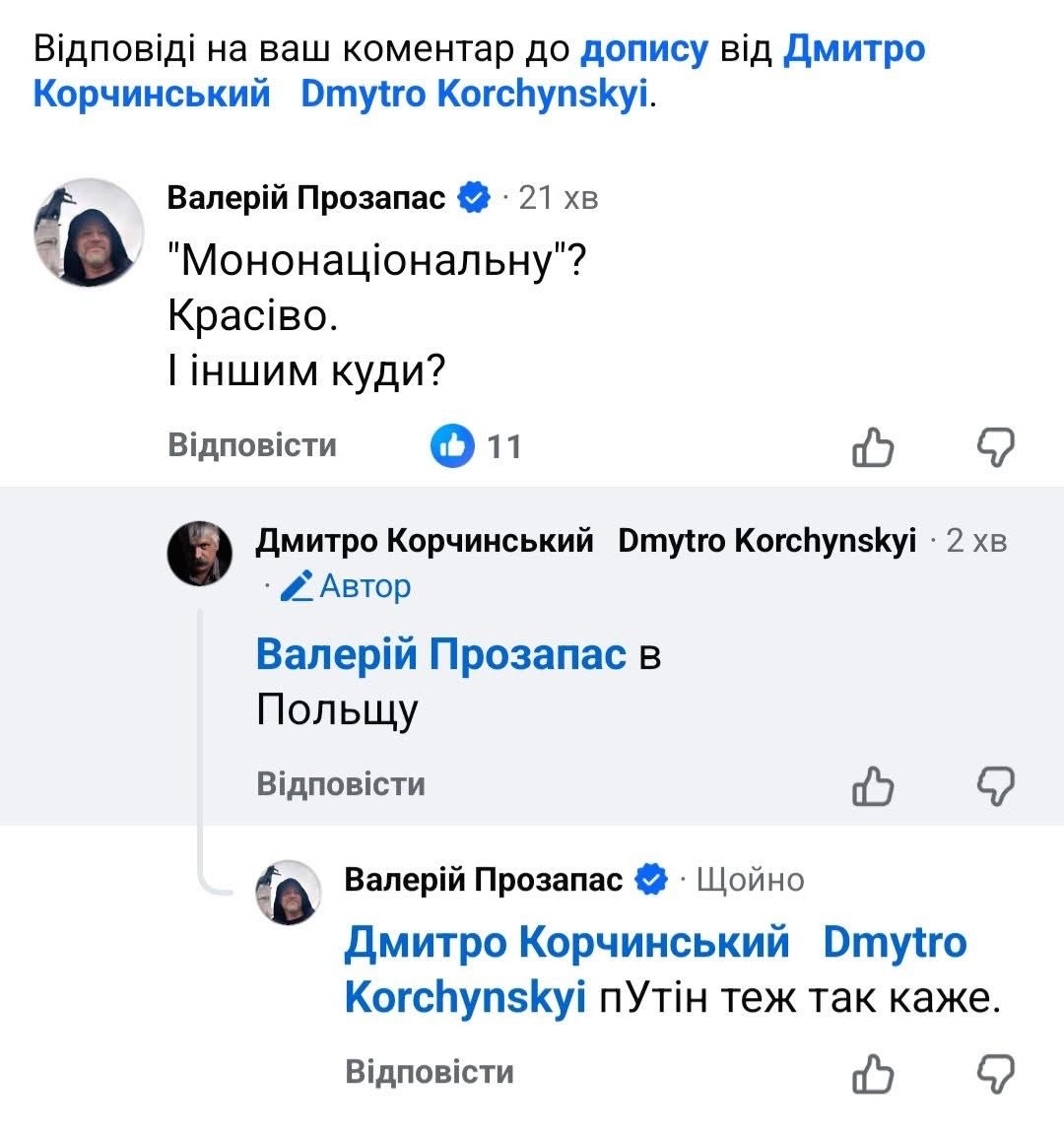The image size is (1064, 1134).
Task: Click mentioned Дмитро Корчинський in last reply
Action: click(x=566, y=943)
